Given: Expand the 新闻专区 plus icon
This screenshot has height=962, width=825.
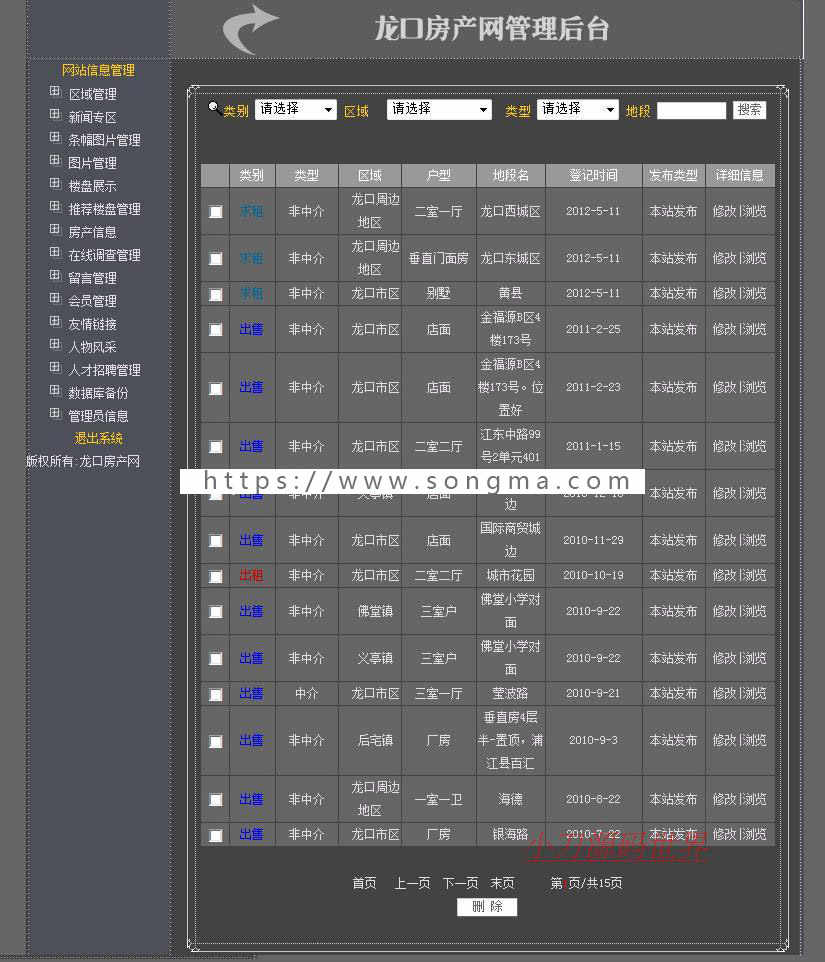Looking at the screenshot, I should pos(55,115).
